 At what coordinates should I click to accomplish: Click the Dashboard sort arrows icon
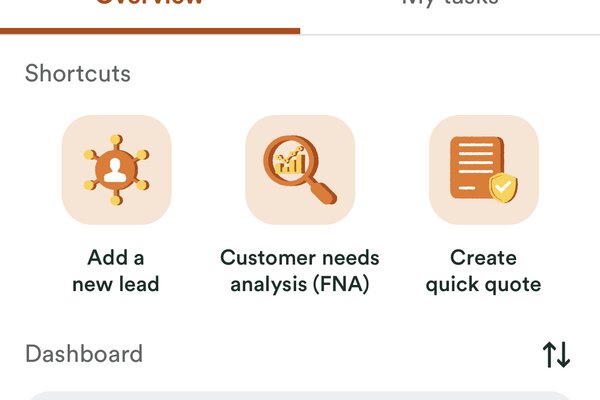tap(556, 354)
